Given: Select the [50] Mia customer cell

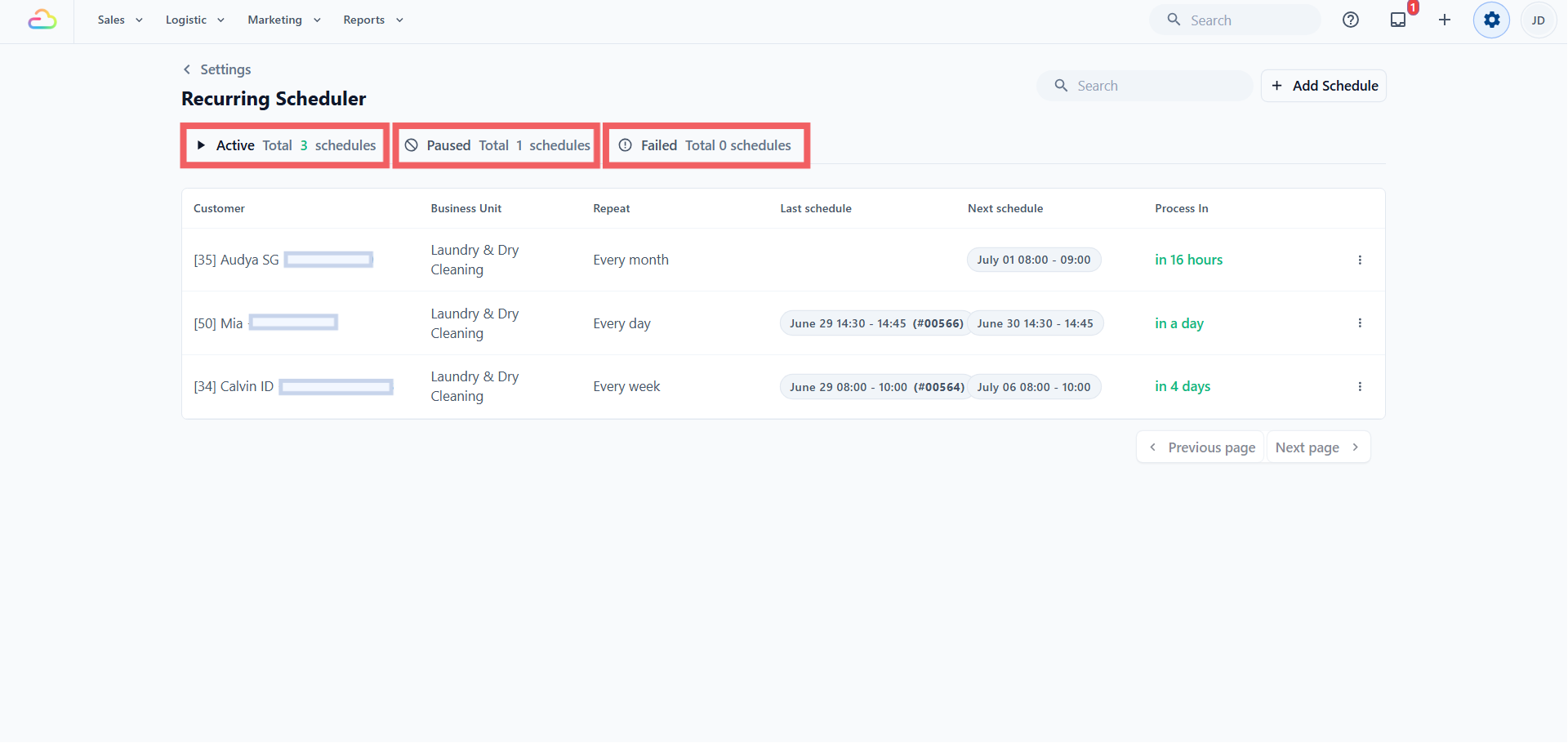Looking at the screenshot, I should pos(265,323).
